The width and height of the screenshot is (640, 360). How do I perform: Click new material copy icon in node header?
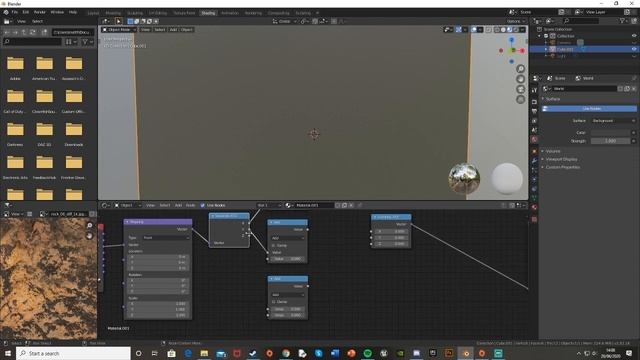pos(344,205)
